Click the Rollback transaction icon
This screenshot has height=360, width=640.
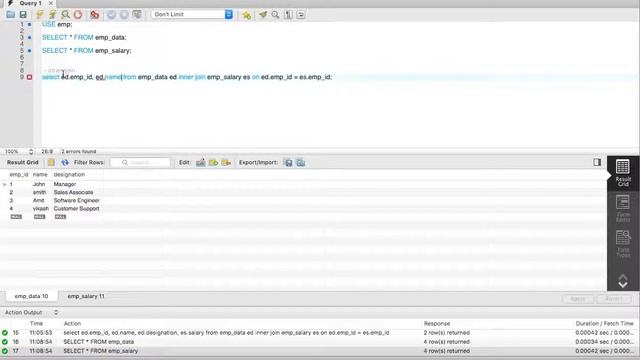coord(124,15)
